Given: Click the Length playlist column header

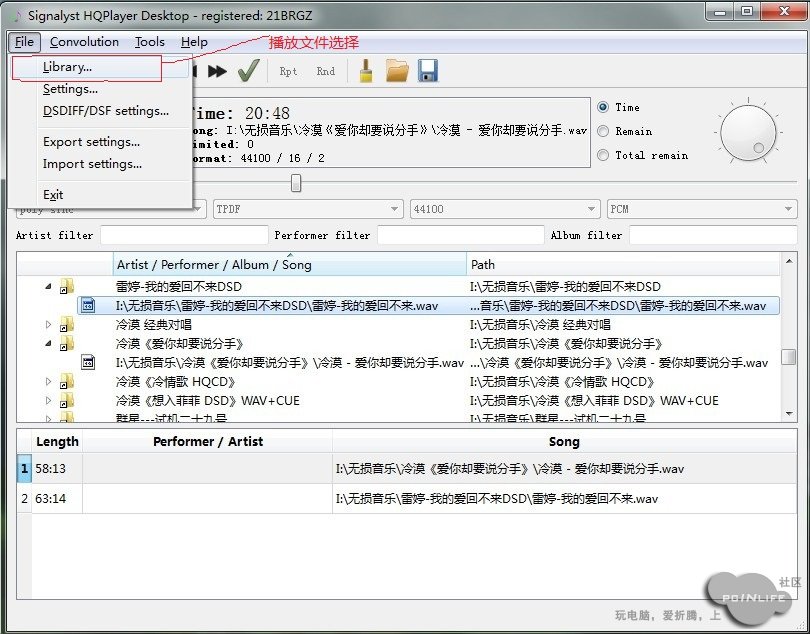Looking at the screenshot, I should 57,442.
